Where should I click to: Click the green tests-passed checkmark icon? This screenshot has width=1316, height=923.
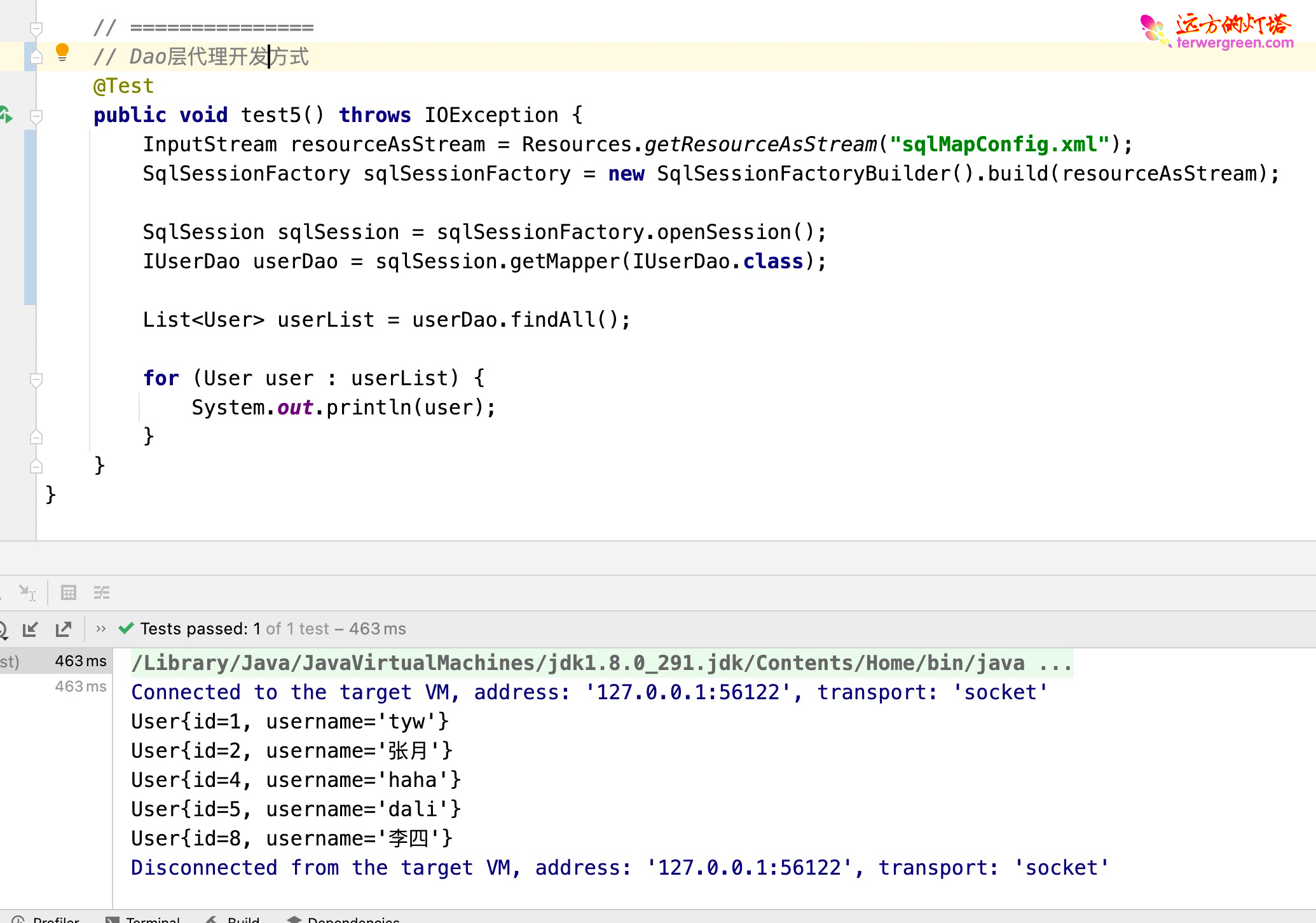[126, 628]
